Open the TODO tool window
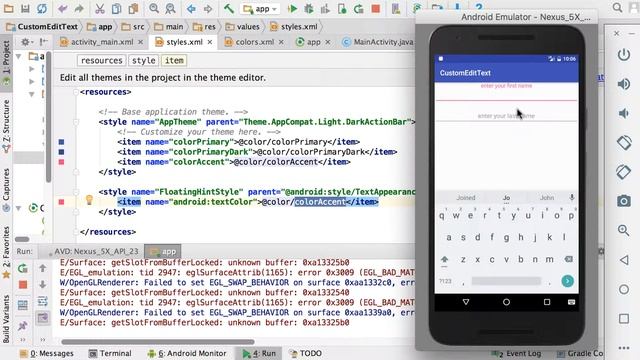The height and width of the screenshot is (360, 640). (306, 353)
